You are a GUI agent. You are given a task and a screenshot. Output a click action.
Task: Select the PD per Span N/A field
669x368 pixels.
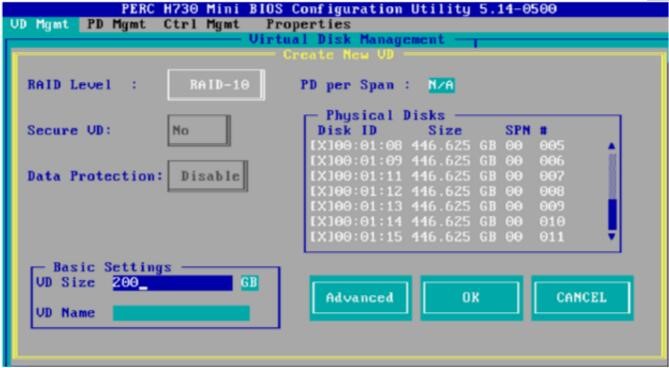[441, 85]
